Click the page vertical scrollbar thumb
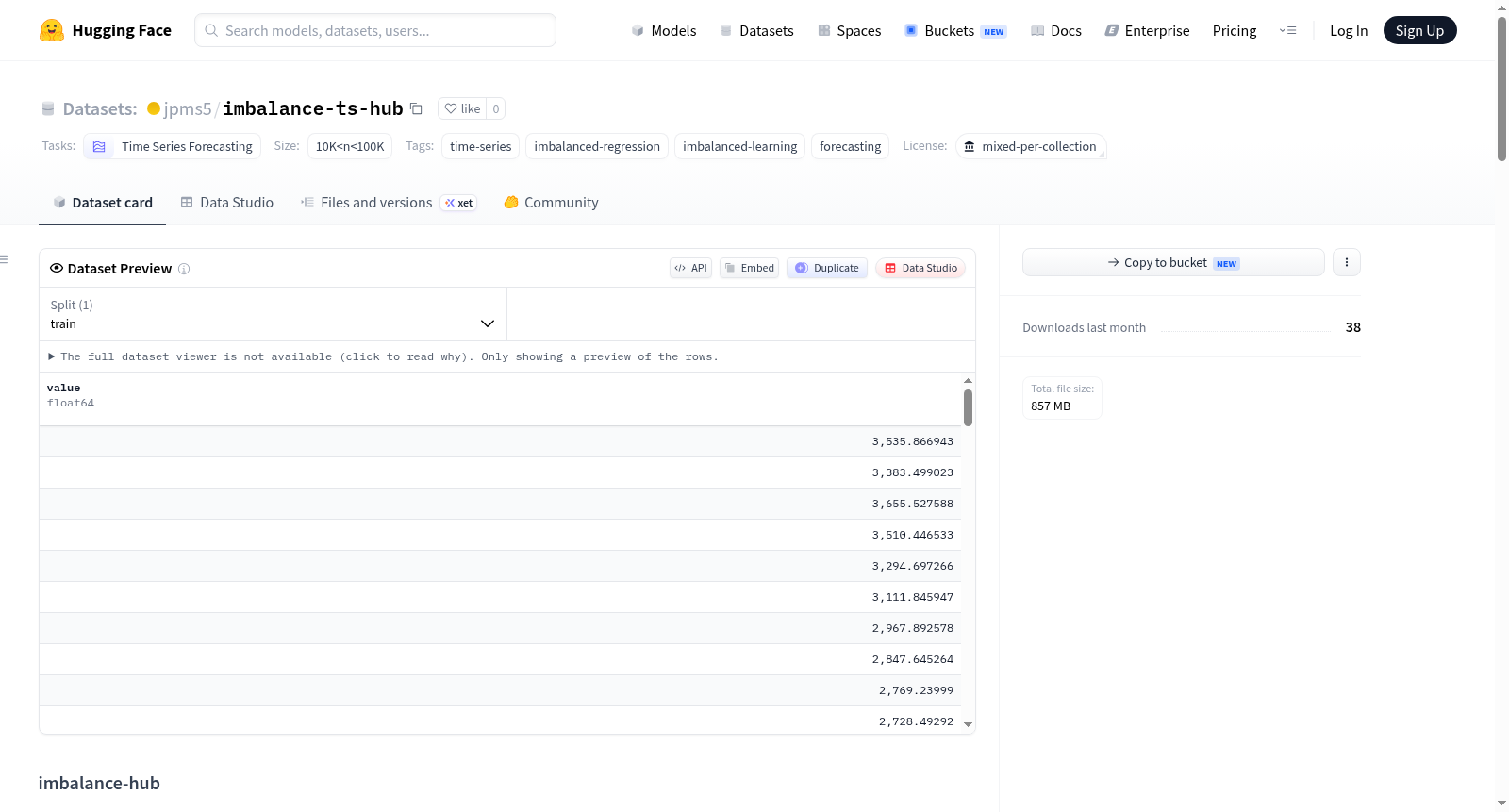 (x=1501, y=89)
